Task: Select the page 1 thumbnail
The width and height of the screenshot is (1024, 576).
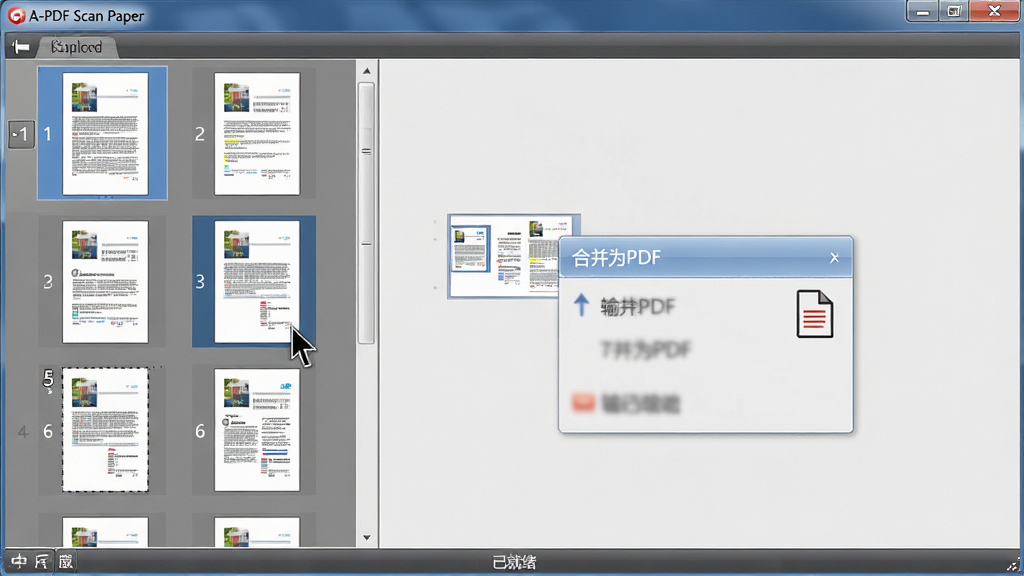Action: pyautogui.click(x=105, y=133)
